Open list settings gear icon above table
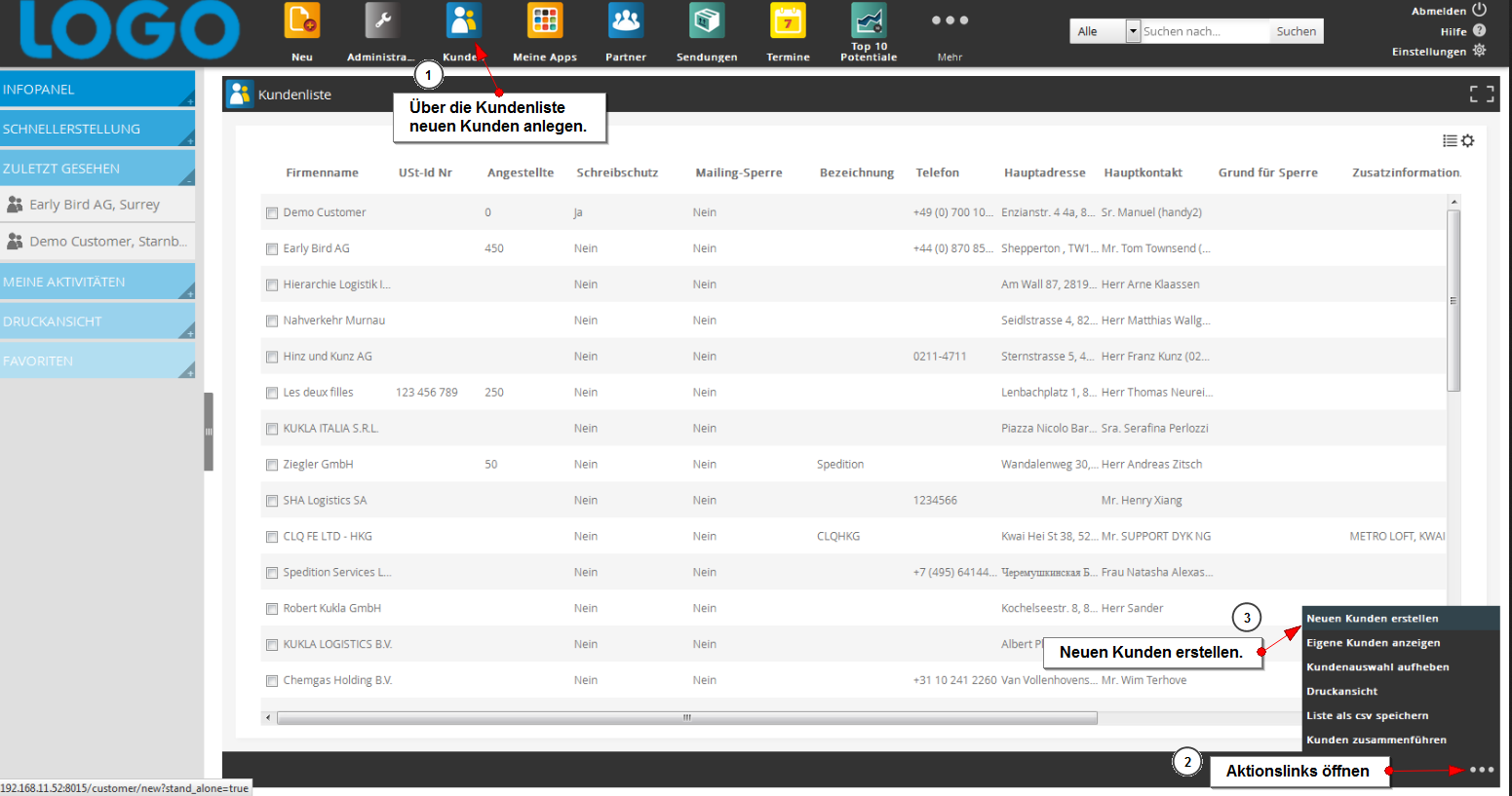1512x796 pixels. point(1468,141)
